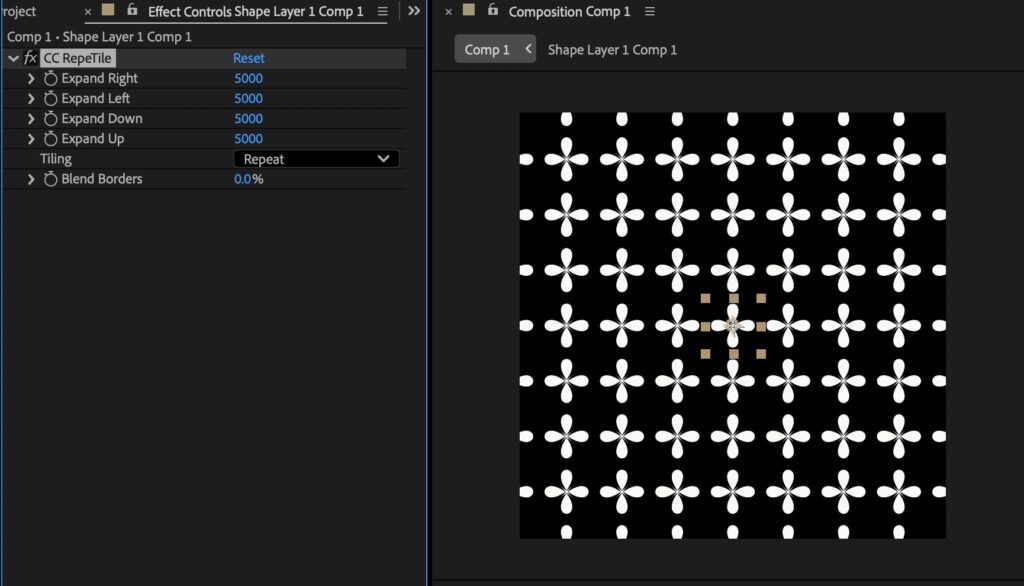Enable keyframing with Expand Left stopwatch
The width and height of the screenshot is (1024, 586).
(50, 98)
